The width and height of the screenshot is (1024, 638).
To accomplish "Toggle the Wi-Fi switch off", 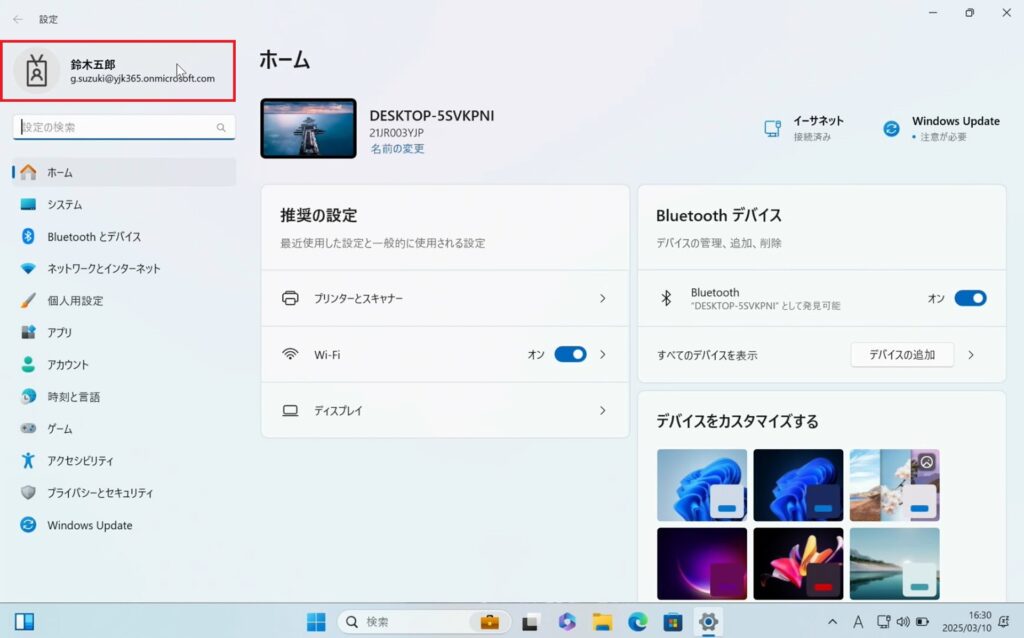I will click(x=570, y=355).
